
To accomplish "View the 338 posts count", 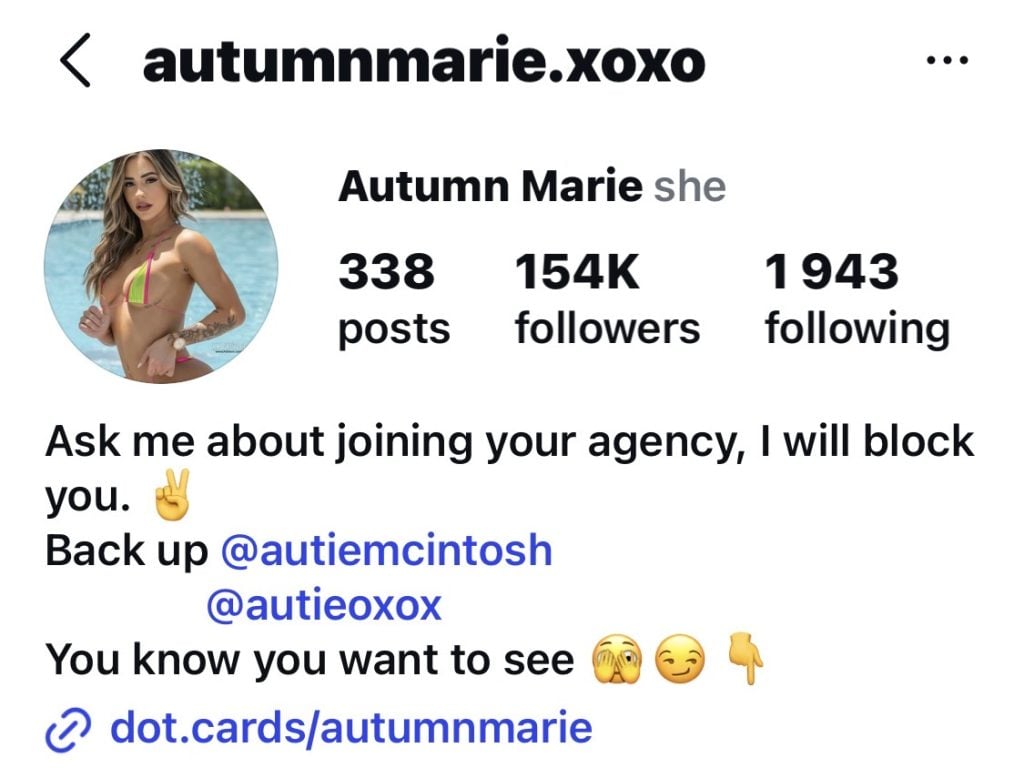I will click(394, 299).
